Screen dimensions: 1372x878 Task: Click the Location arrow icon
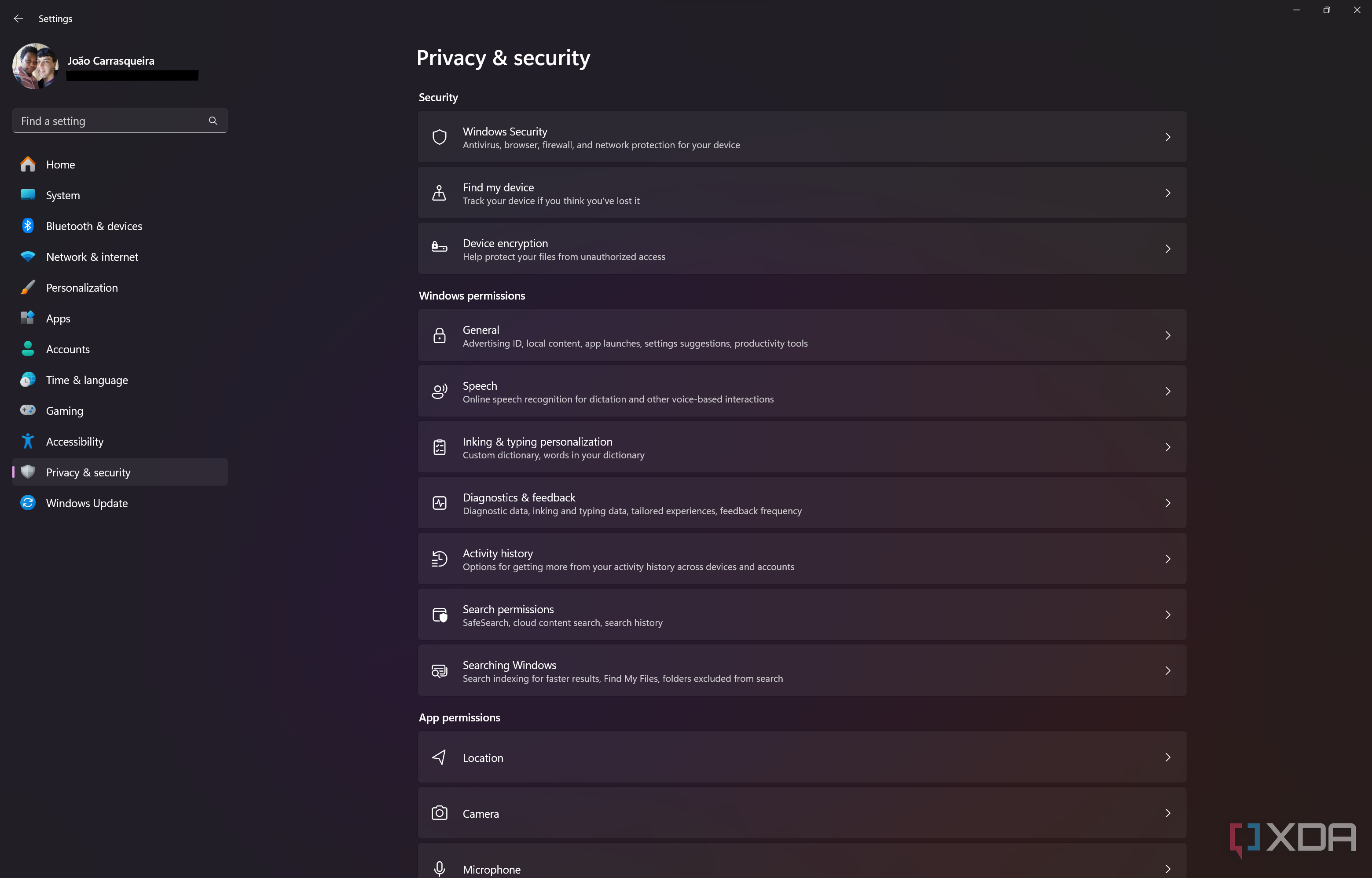point(439,757)
